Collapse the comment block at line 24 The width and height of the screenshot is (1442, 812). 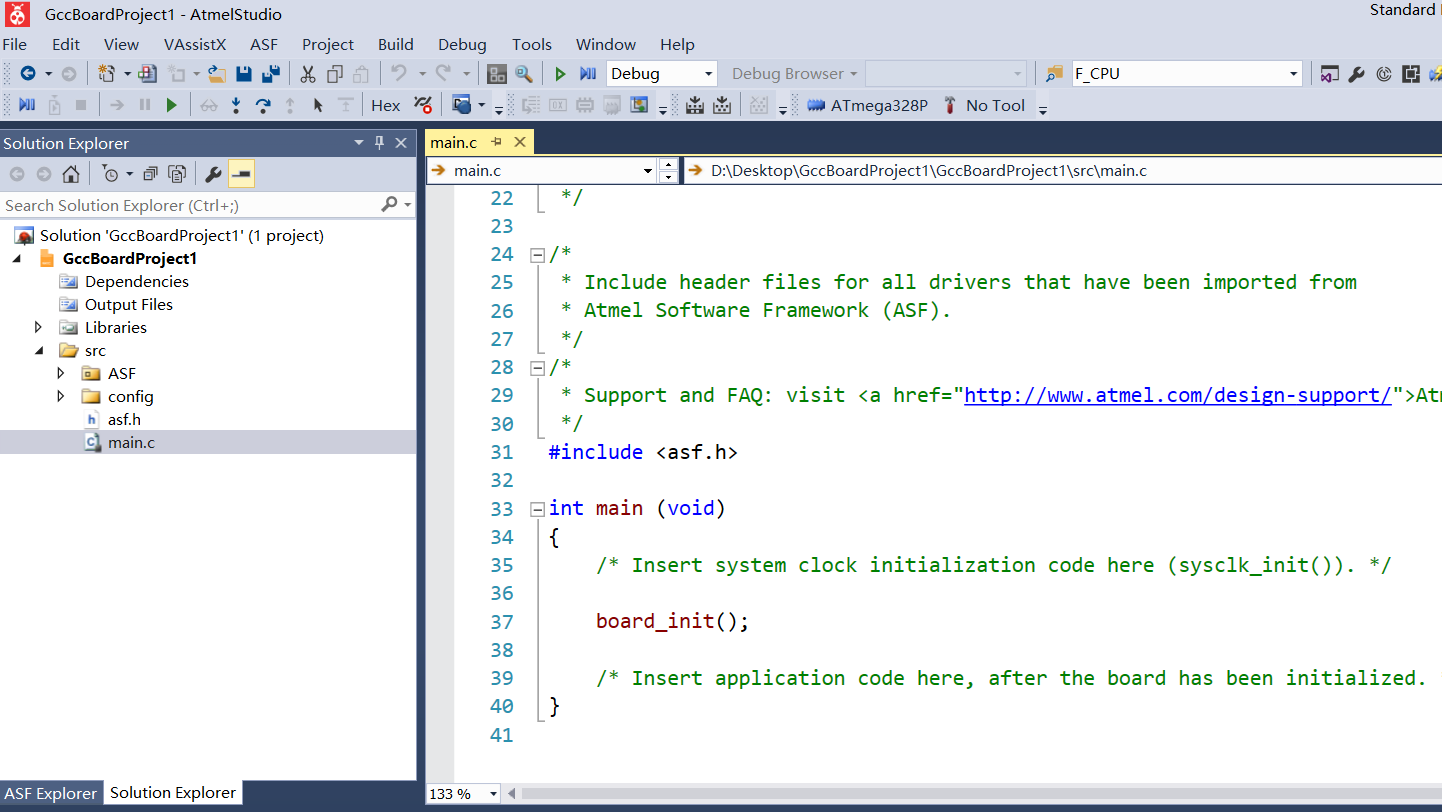click(x=537, y=255)
